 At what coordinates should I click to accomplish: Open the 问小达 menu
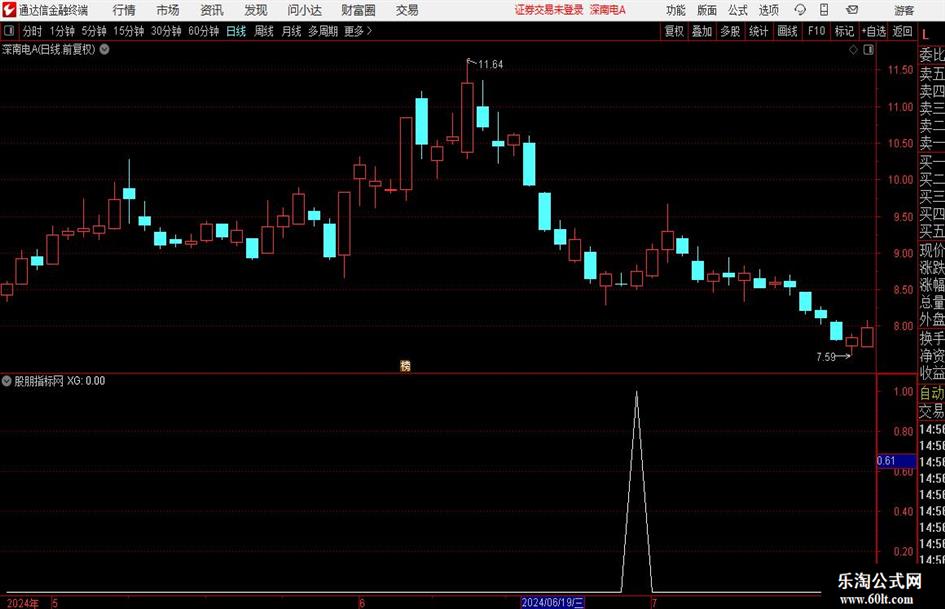304,10
